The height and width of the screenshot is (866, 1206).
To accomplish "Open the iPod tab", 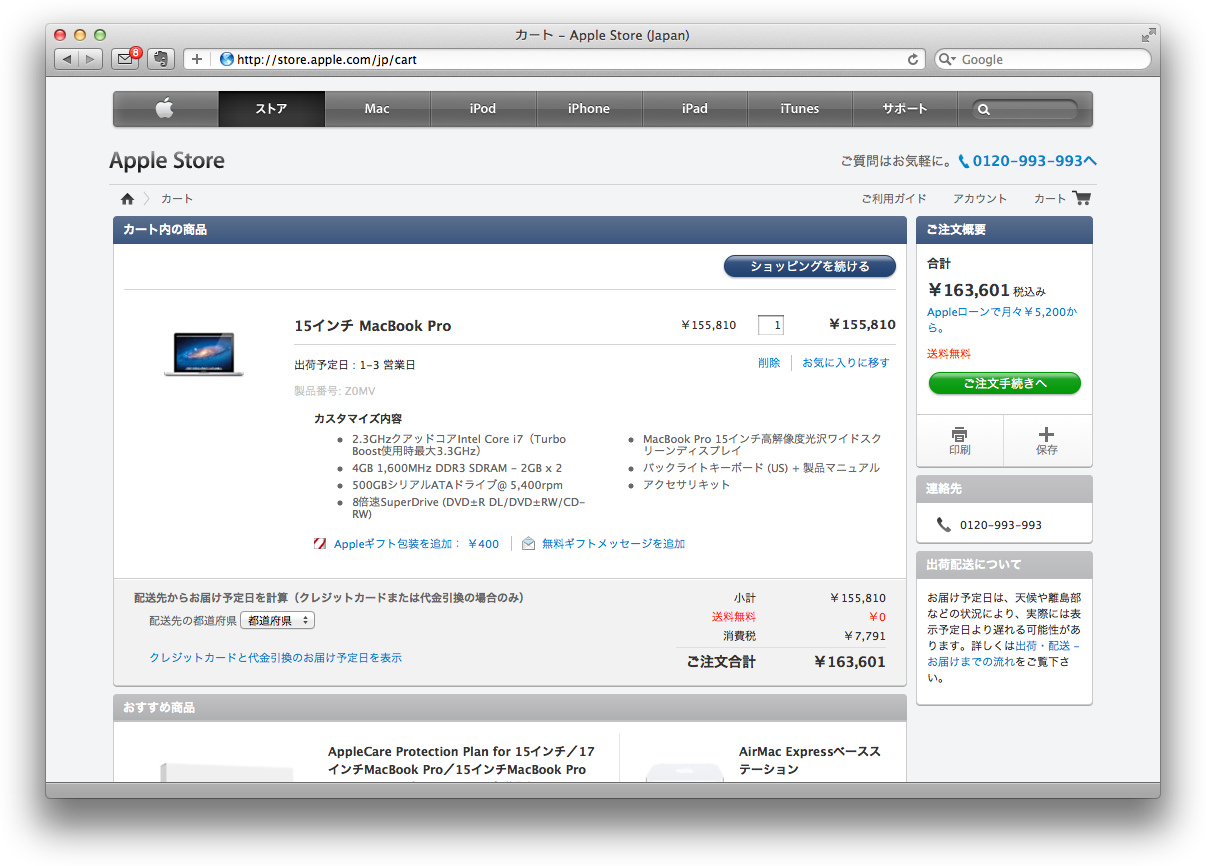I will [x=483, y=109].
